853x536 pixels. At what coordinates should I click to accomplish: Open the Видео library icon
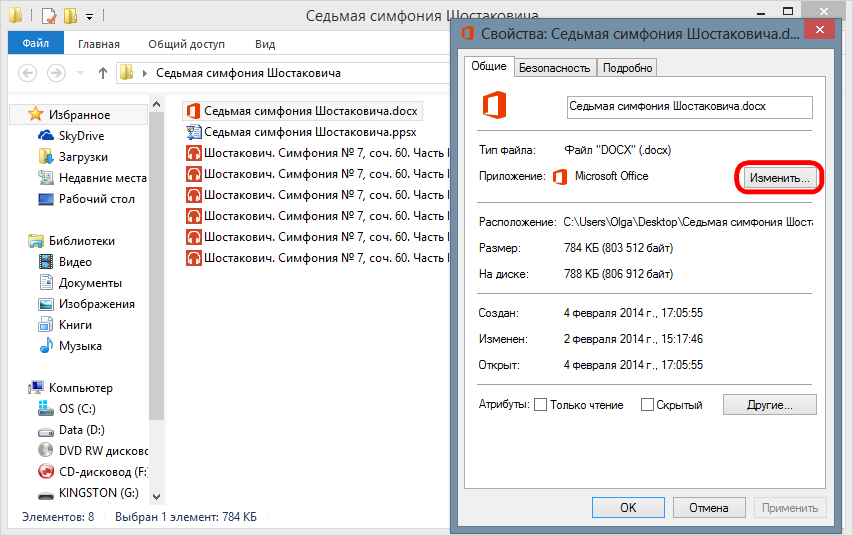46,262
